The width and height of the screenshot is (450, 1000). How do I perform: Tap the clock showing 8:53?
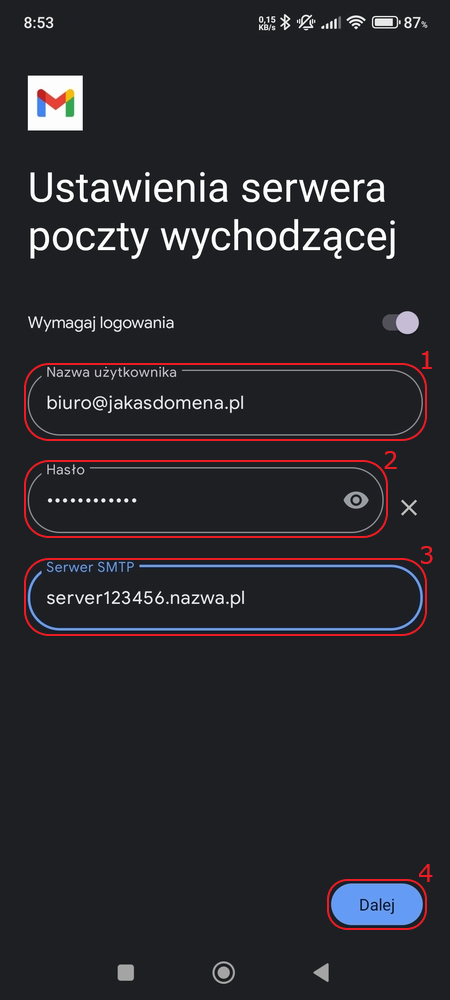point(38,23)
